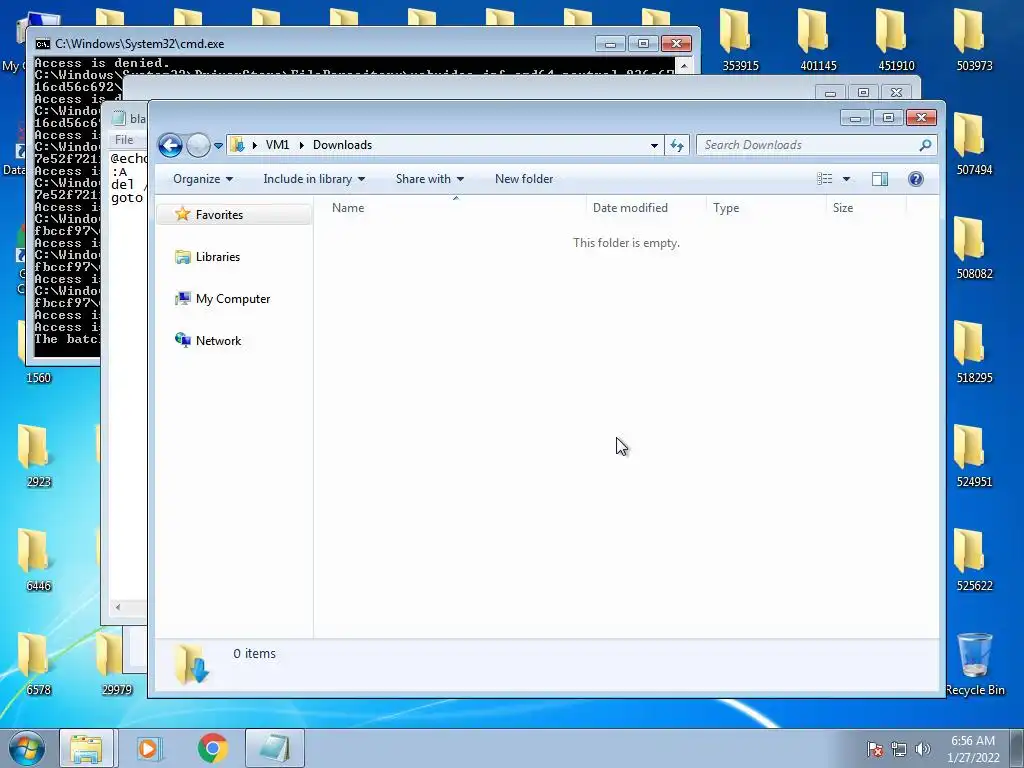
Task: Select desktop folder 1560
Action: pyautogui.click(x=38, y=377)
